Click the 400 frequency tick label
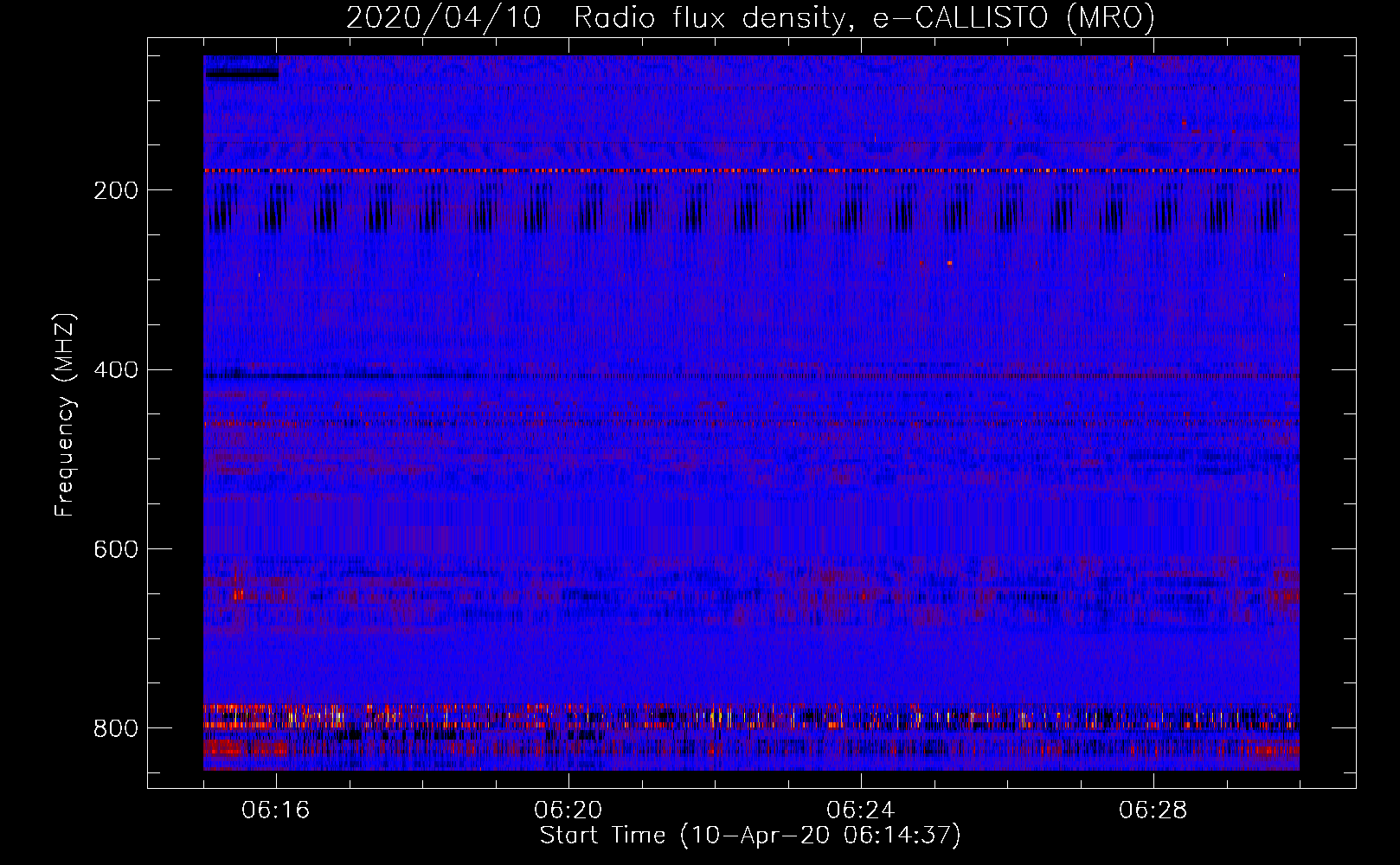Screen dimensions: 1400x865 point(115,370)
